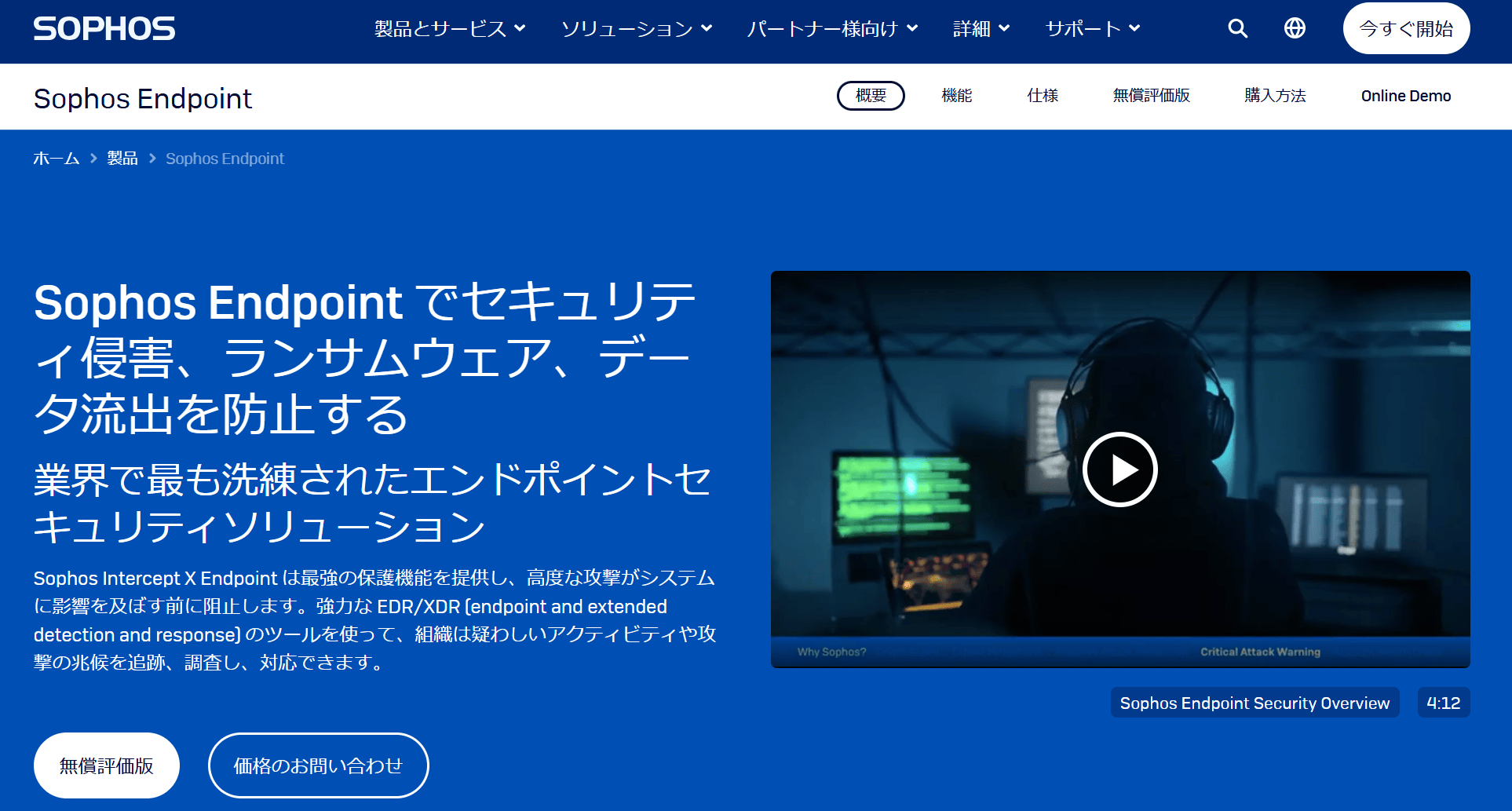Expand the パートナー様向け menu
The image size is (1512, 811).
tap(832, 29)
